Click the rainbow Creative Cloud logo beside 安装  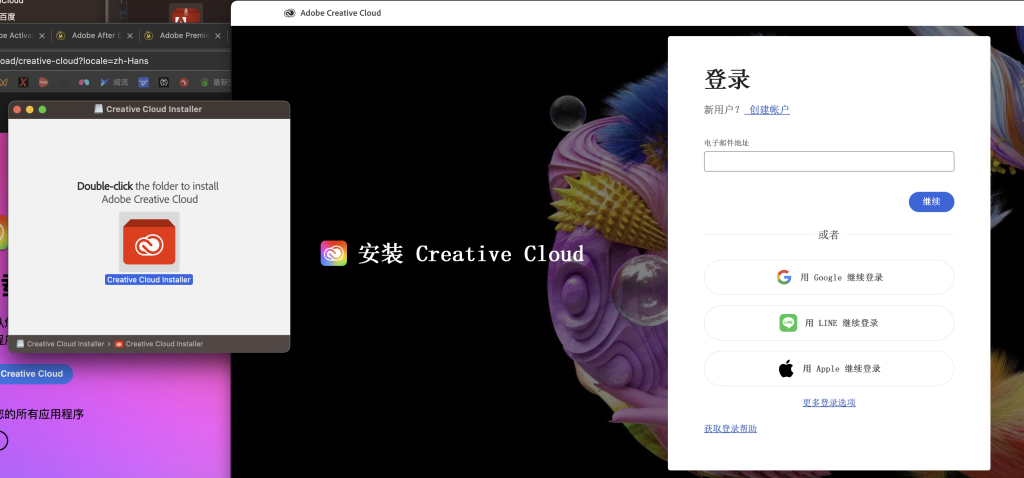click(333, 253)
